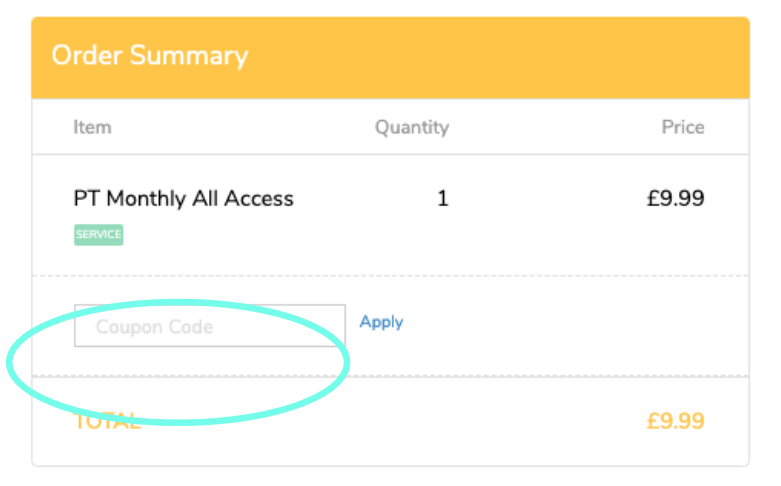Click empty yellow header area right of title
Image resolution: width=781 pixels, height=486 pixels.
click(500, 56)
